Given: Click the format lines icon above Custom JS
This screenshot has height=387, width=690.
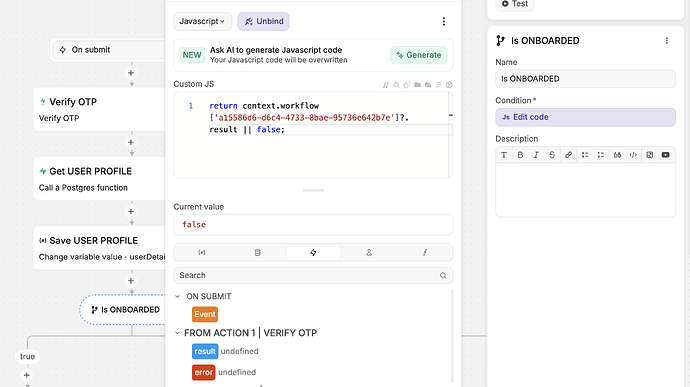Looking at the screenshot, I should tap(438, 85).
